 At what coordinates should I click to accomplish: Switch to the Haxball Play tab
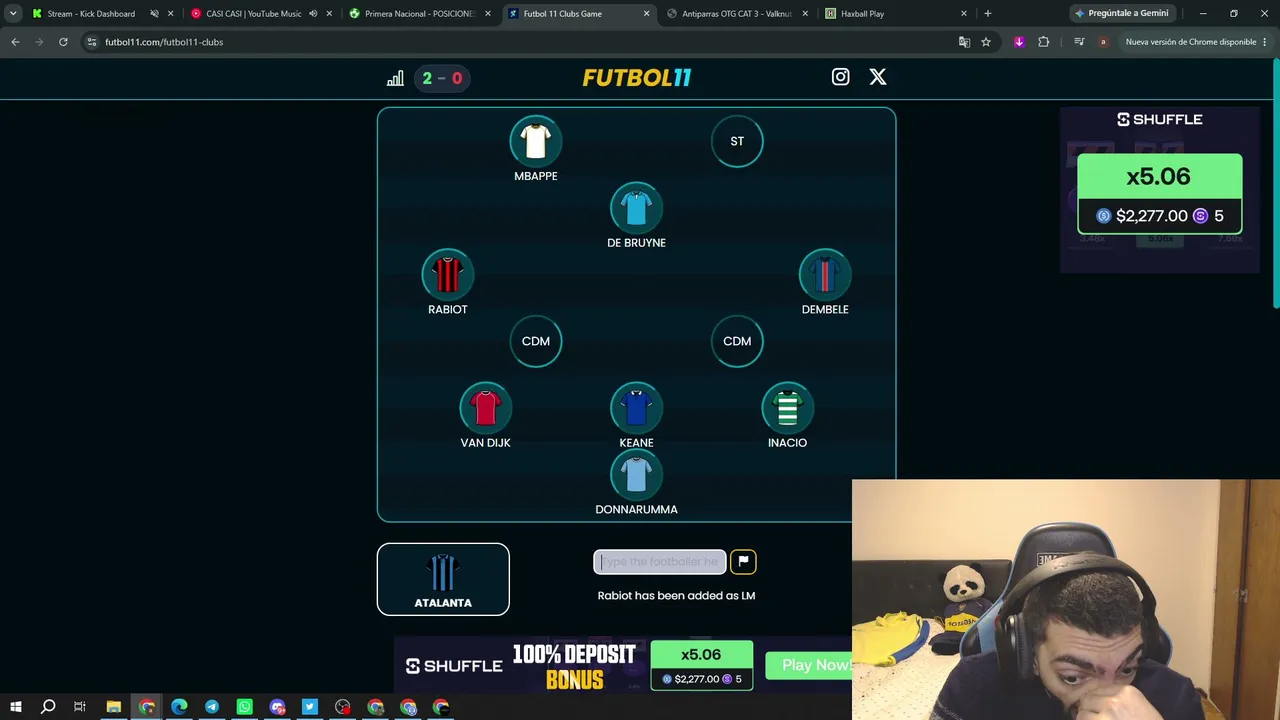coord(862,14)
